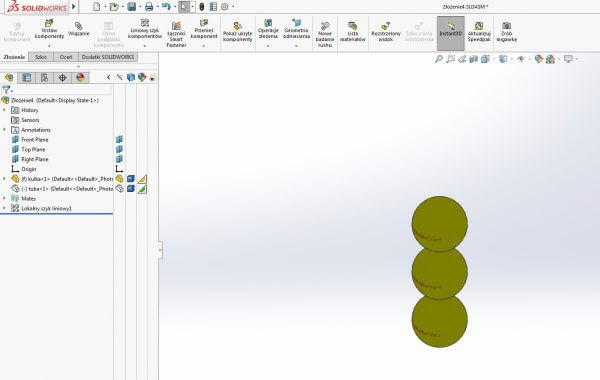Toggle the Instant3D button
This screenshot has height=380, width=600.
coord(450,33)
